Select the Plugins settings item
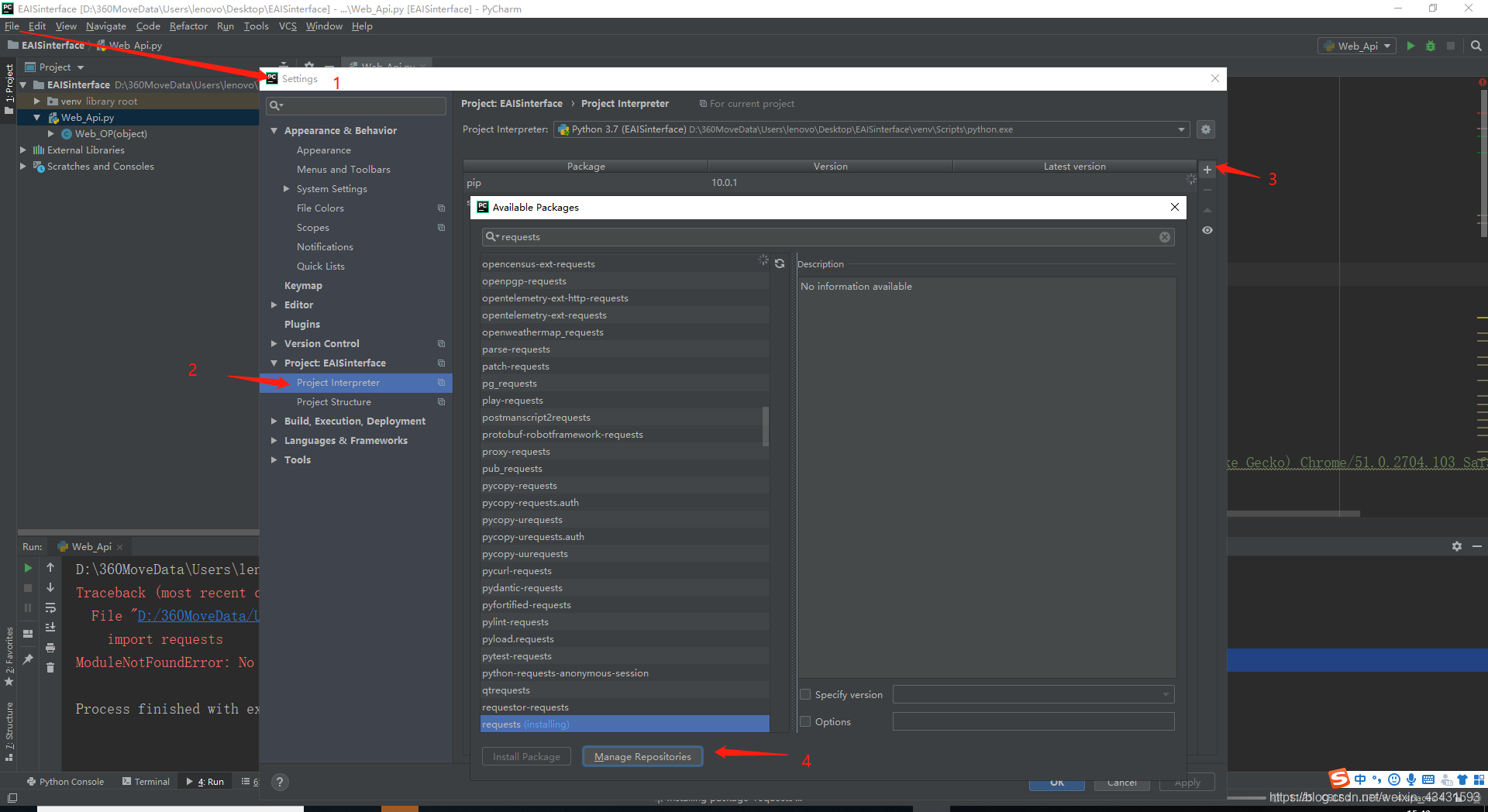Image resolution: width=1488 pixels, height=812 pixels. (x=301, y=325)
